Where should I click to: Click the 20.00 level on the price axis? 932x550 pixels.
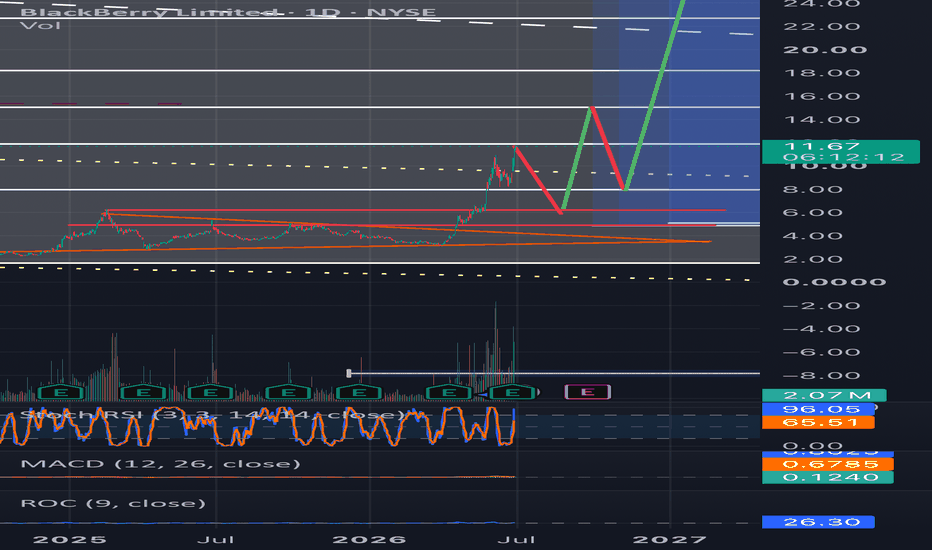(824, 50)
